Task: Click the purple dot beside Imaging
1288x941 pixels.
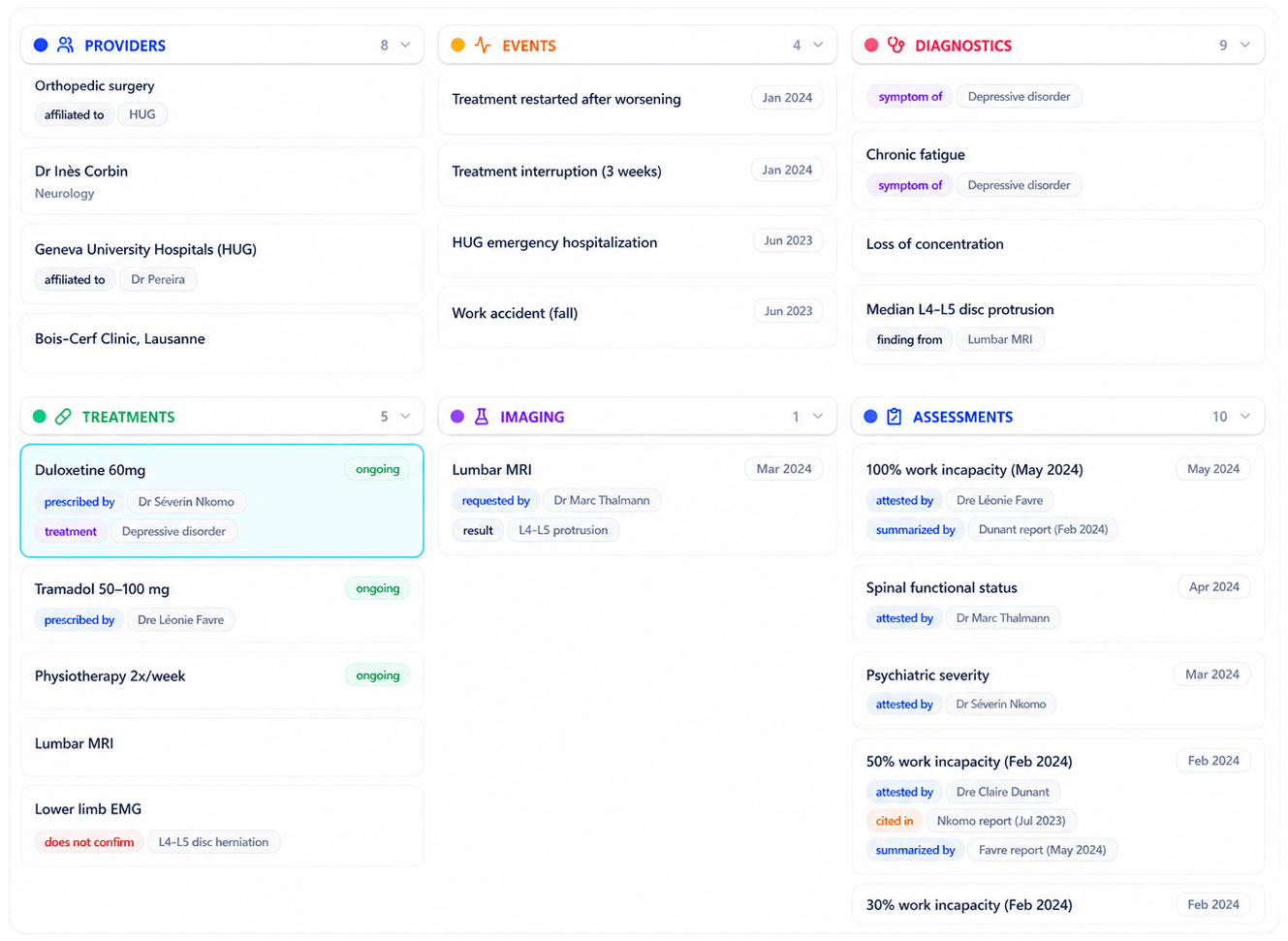Action: (x=457, y=417)
